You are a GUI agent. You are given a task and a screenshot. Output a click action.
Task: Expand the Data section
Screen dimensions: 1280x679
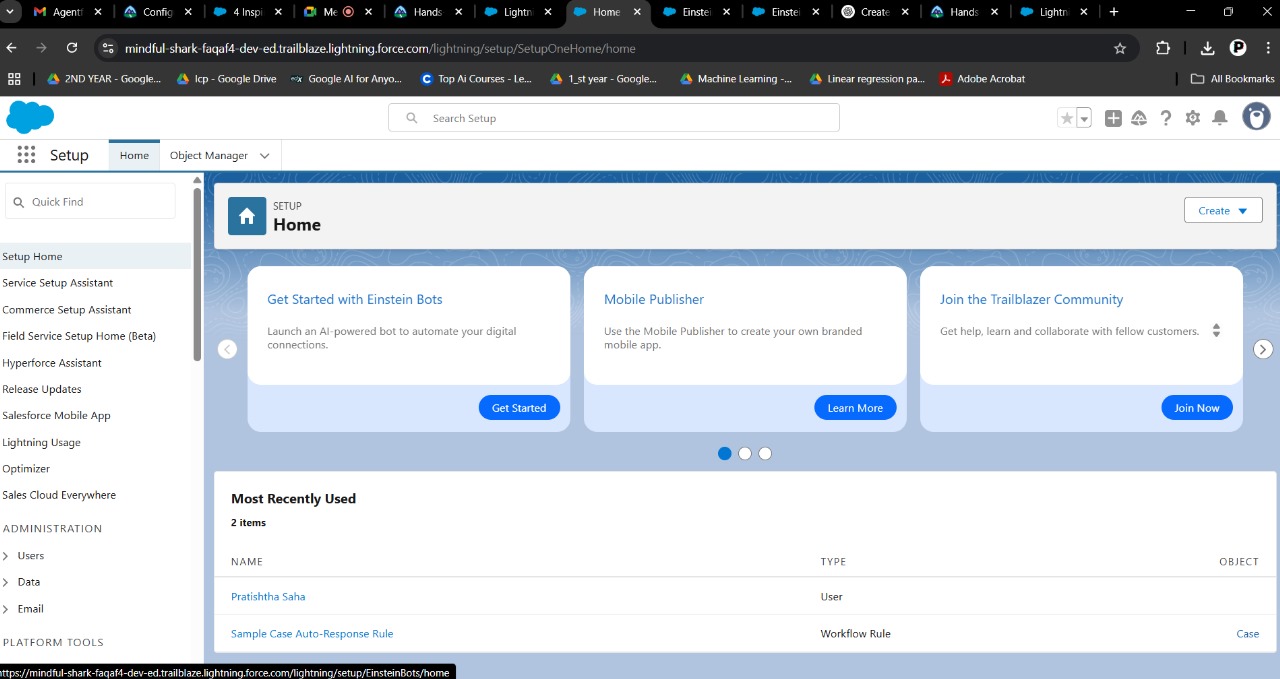pos(6,581)
